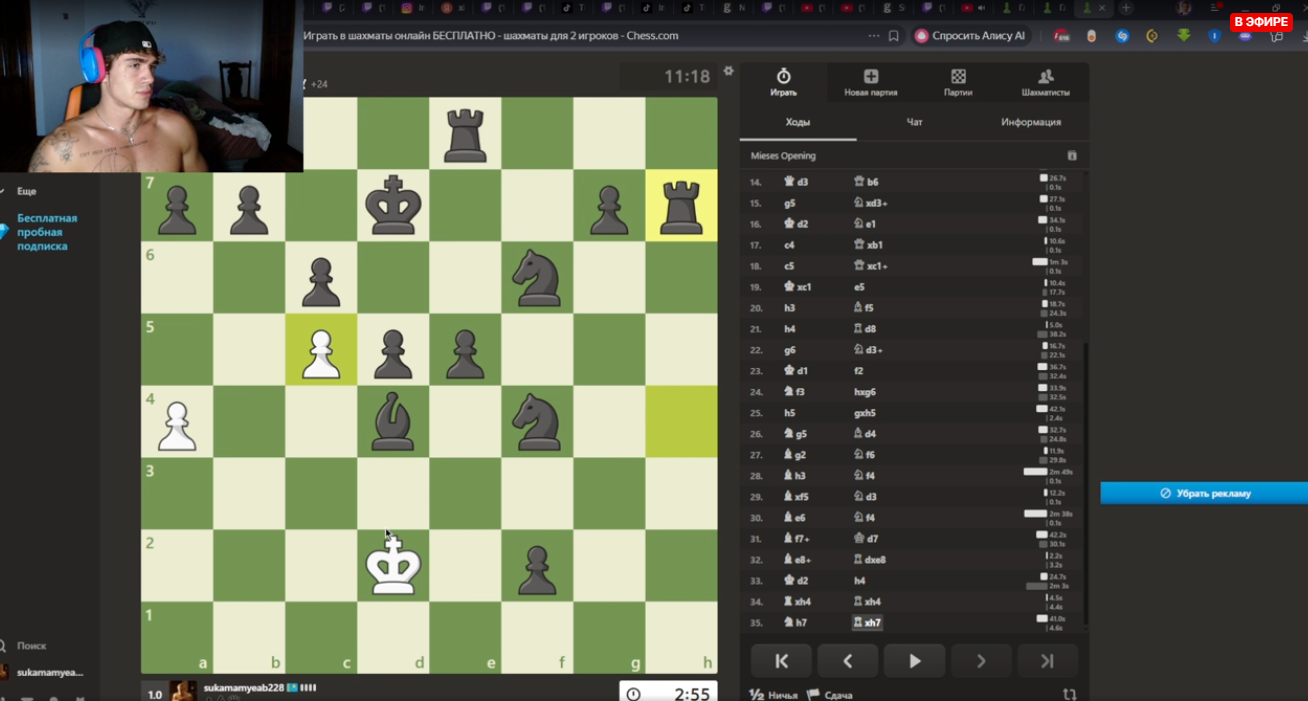1308x701 pixels.
Task: Select the black knight on f4
Action: point(537,421)
